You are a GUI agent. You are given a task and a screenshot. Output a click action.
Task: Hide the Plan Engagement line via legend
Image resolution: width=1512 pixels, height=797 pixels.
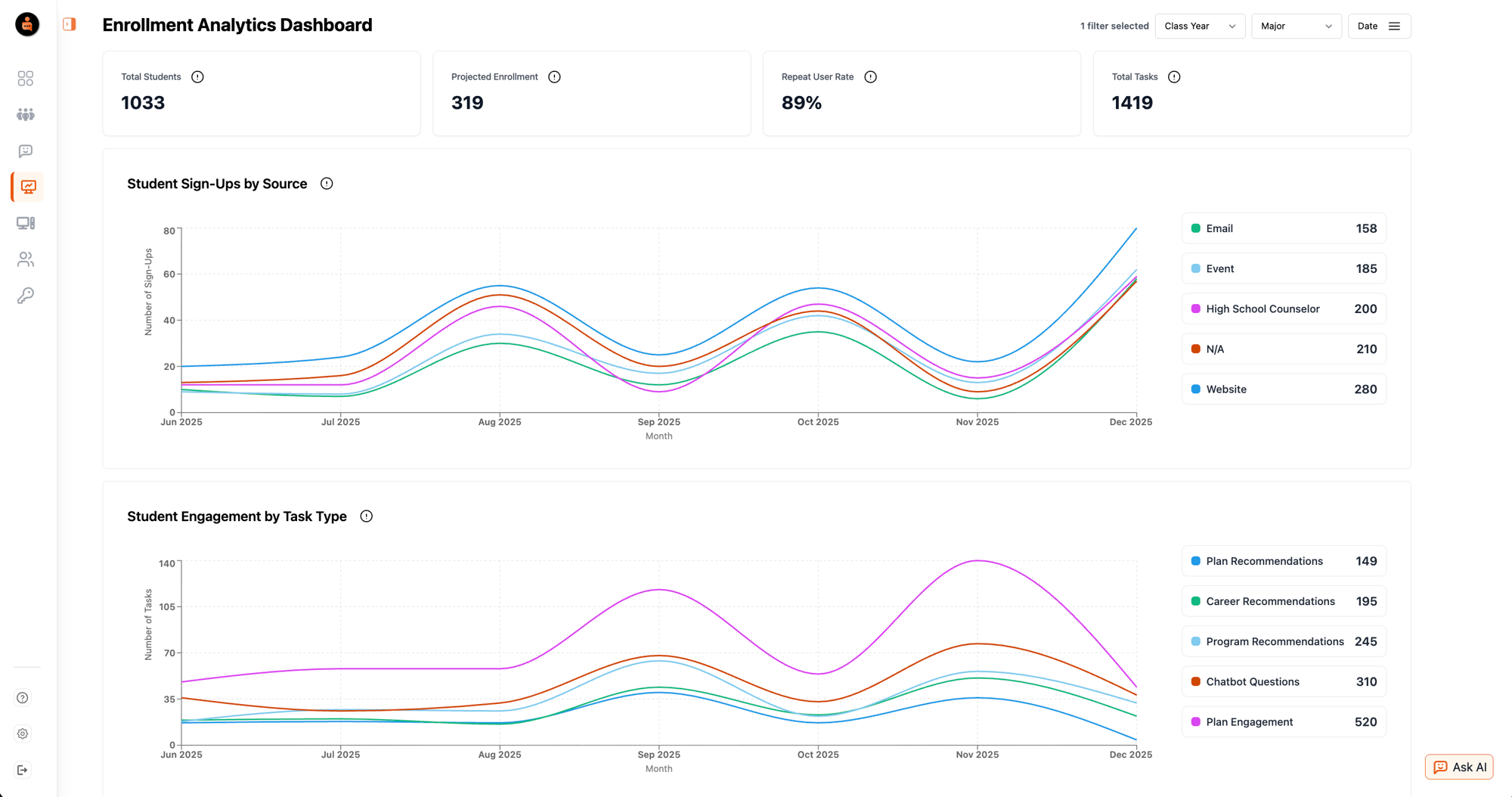(1283, 721)
